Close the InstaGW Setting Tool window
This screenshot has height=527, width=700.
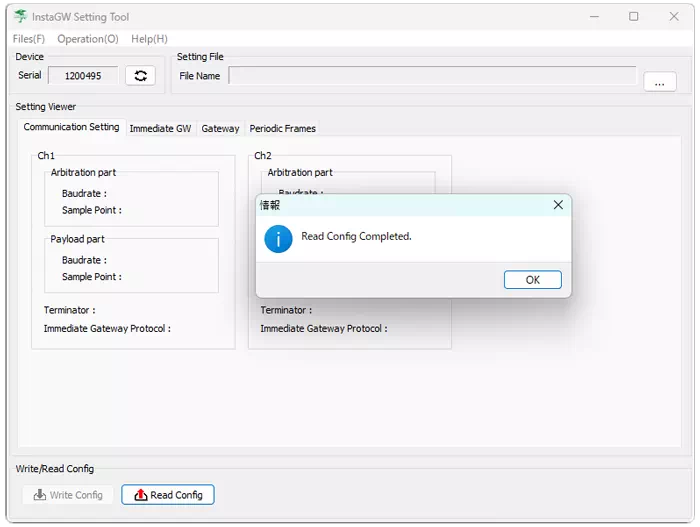pyautogui.click(x=674, y=17)
